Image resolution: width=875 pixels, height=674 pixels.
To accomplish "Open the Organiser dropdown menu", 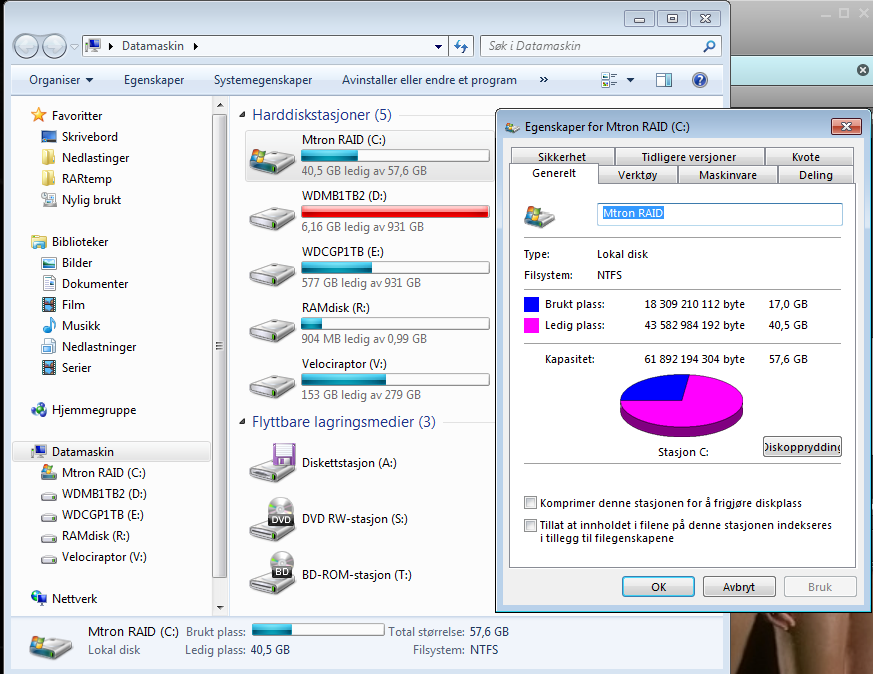I will click(61, 80).
